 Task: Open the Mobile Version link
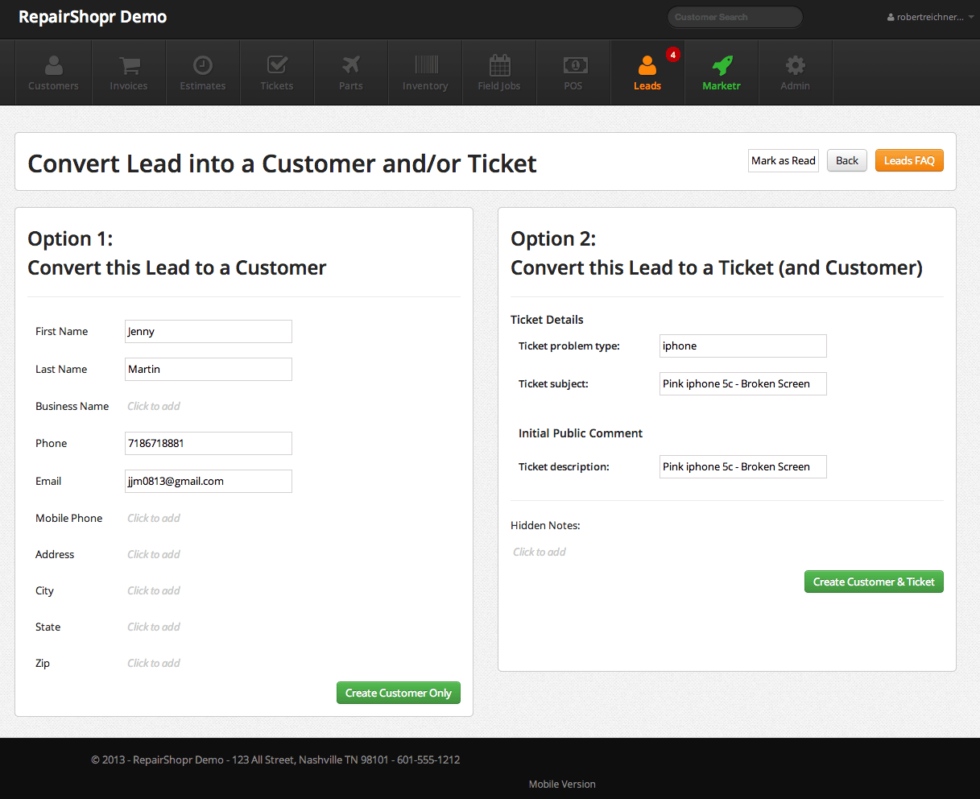tap(562, 784)
